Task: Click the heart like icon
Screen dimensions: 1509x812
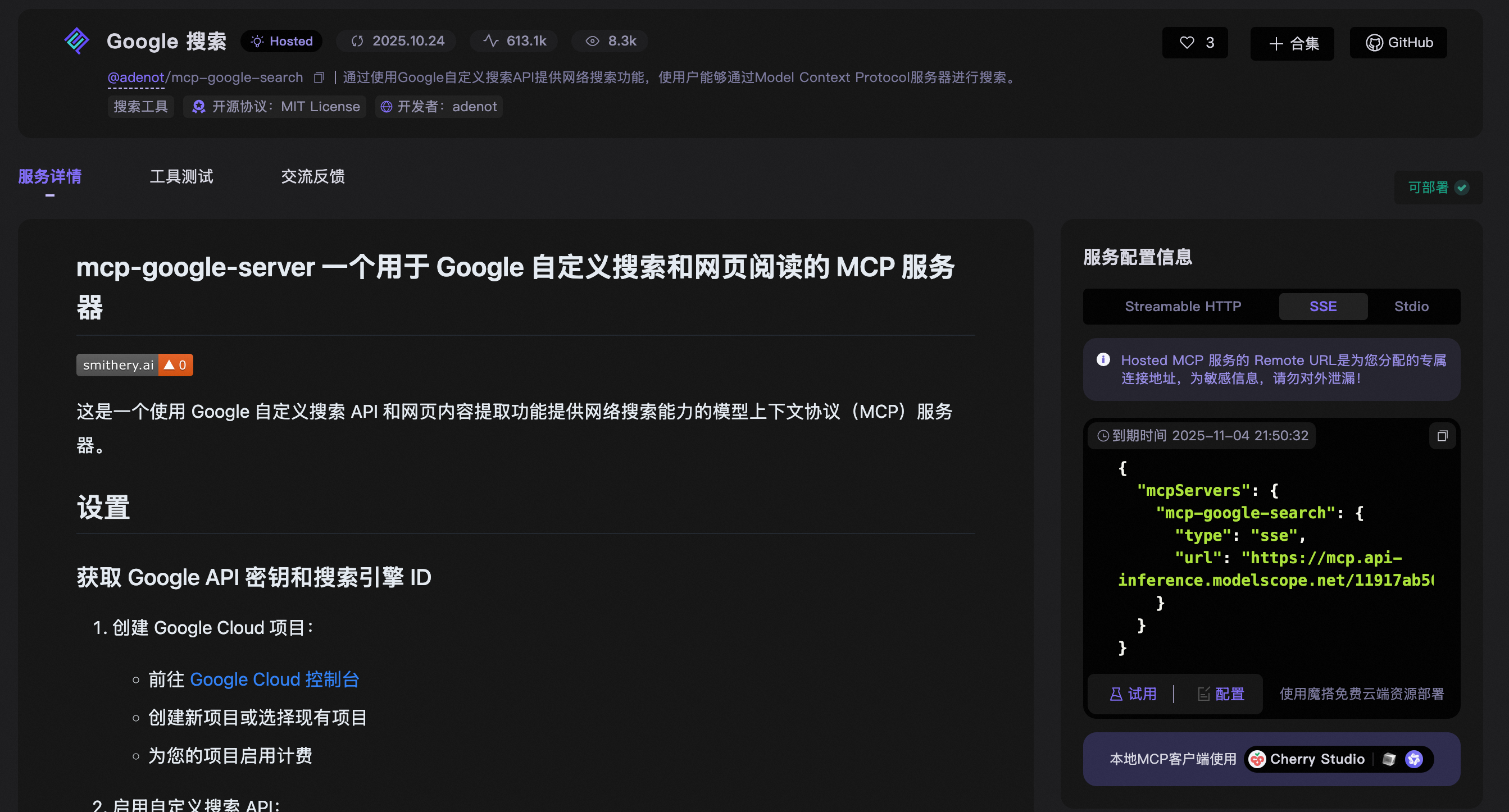Action: (1187, 43)
